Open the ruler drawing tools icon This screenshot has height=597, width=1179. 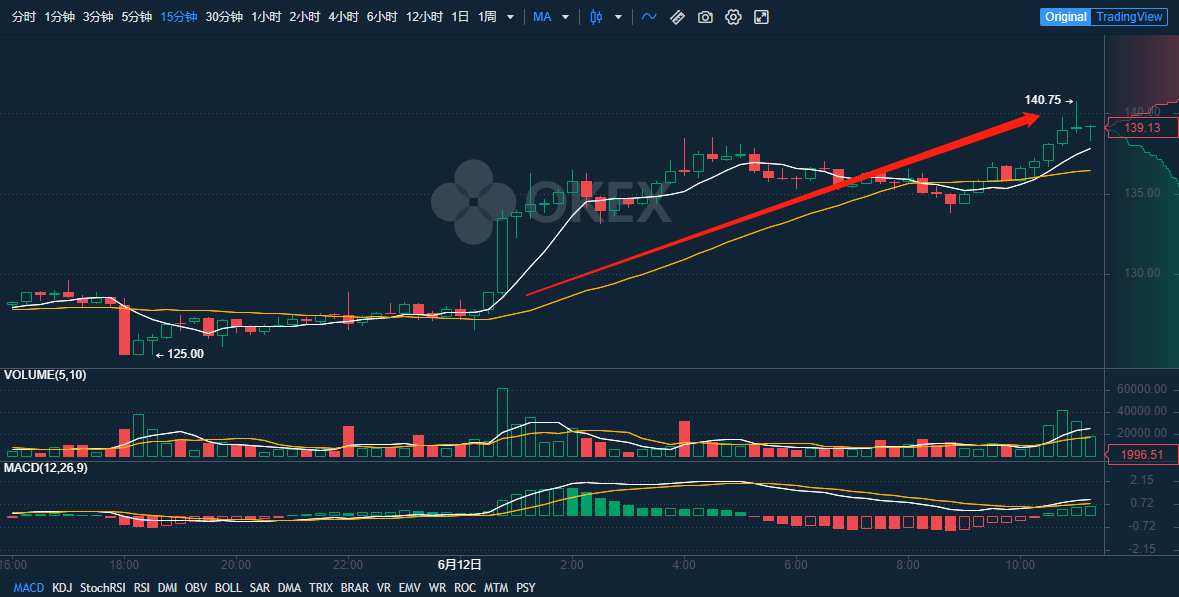[x=677, y=17]
